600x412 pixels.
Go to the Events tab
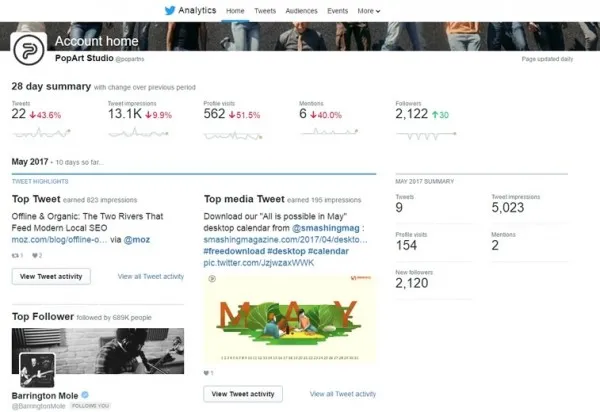coord(338,11)
